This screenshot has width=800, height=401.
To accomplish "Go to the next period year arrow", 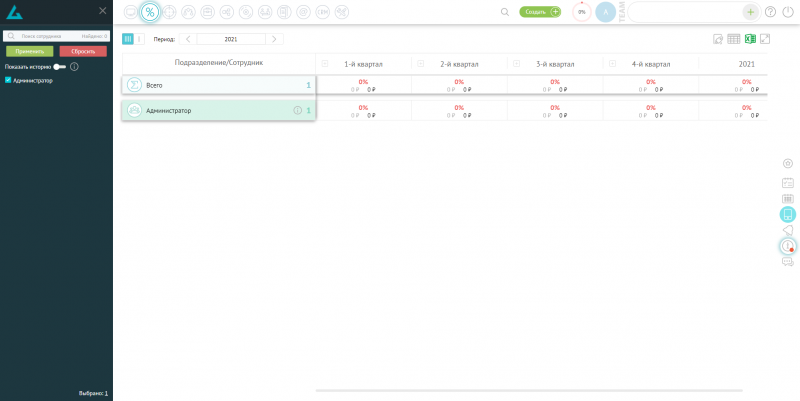I will [x=275, y=39].
